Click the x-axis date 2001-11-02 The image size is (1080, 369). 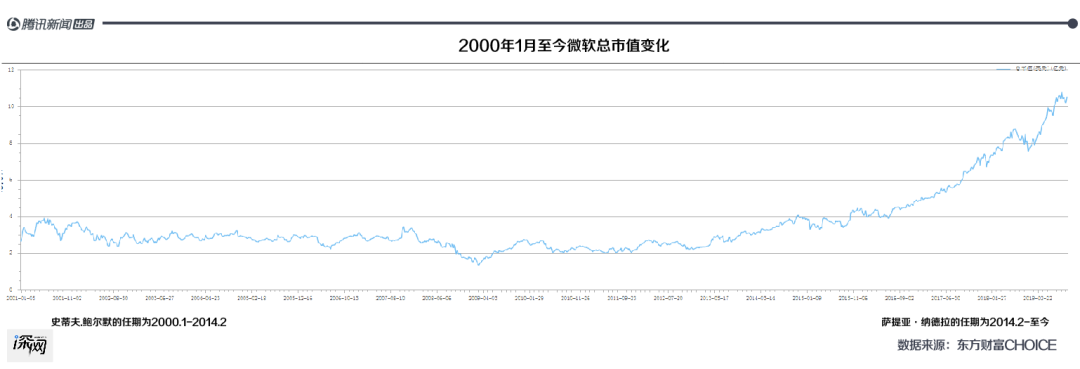click(67, 298)
